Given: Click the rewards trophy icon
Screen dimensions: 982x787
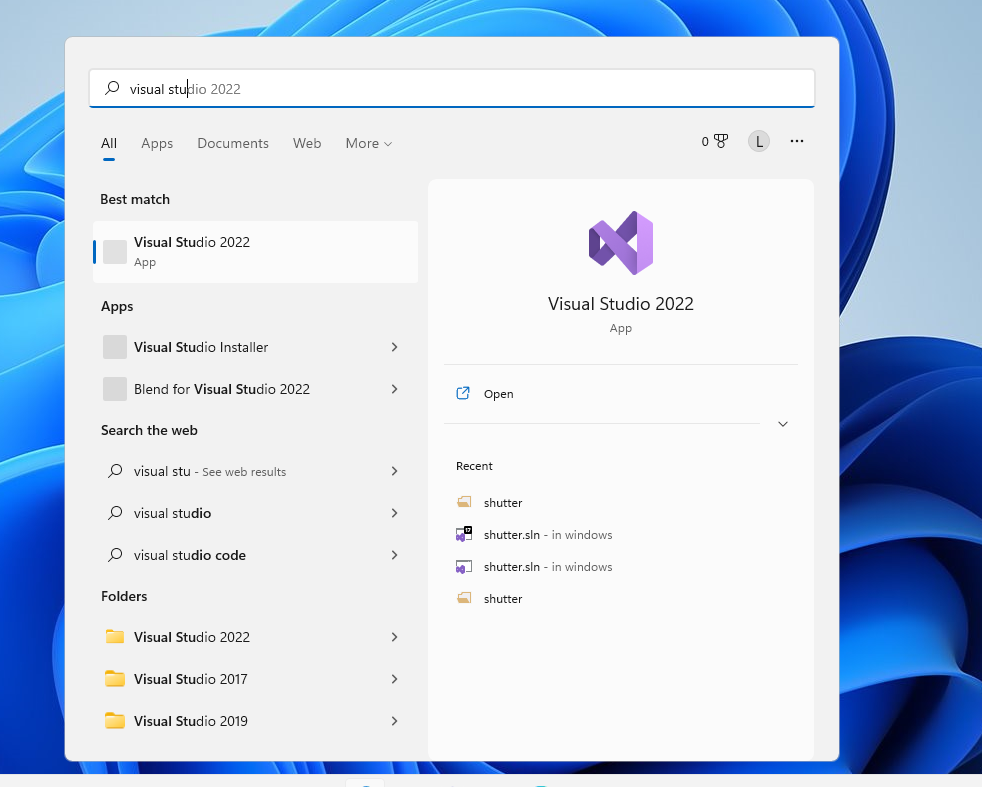Looking at the screenshot, I should [x=721, y=141].
